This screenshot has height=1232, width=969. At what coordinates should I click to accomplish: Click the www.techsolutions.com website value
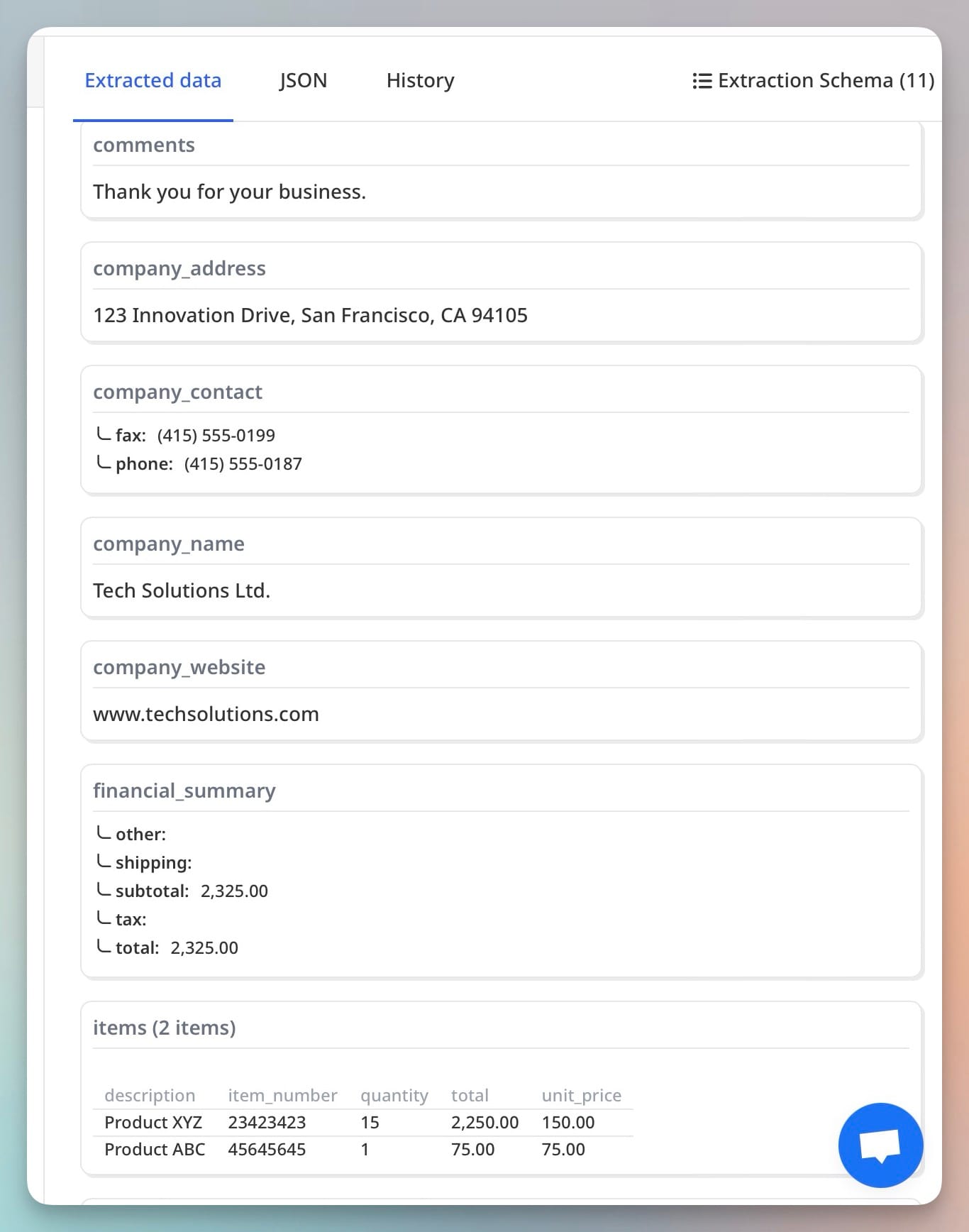click(x=206, y=714)
